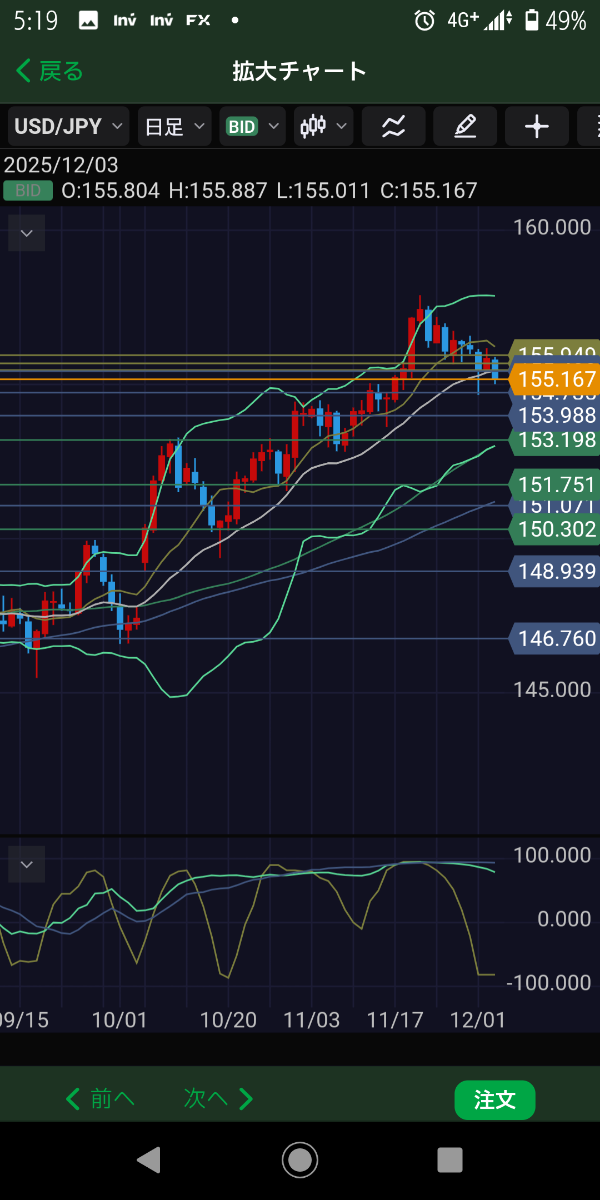Open the USD/JPY currency pair dropdown
This screenshot has height=1200, width=600.
(68, 126)
